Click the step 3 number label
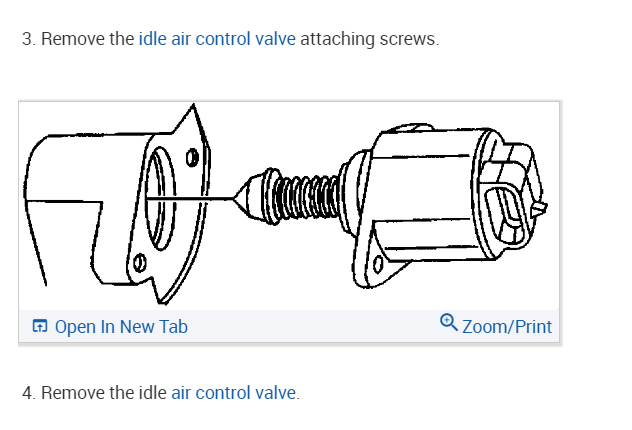632x430 pixels. click(28, 40)
